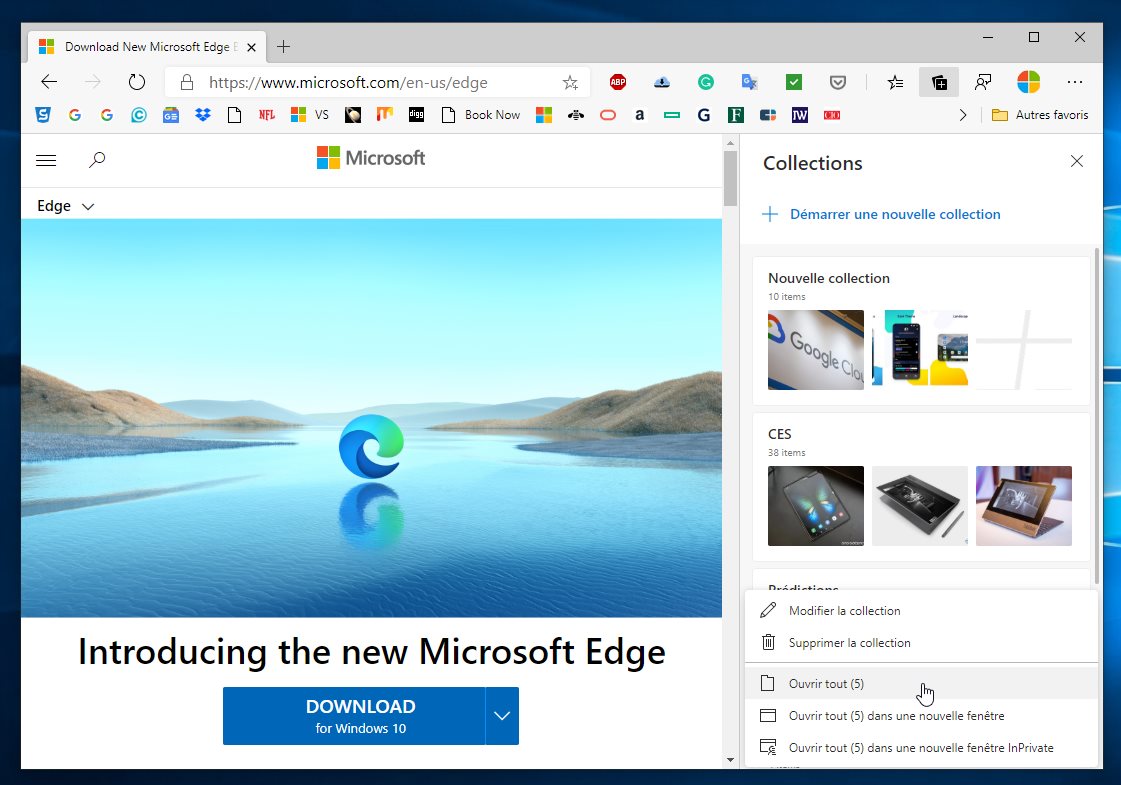Open the Book Now bookmark

coord(481,114)
